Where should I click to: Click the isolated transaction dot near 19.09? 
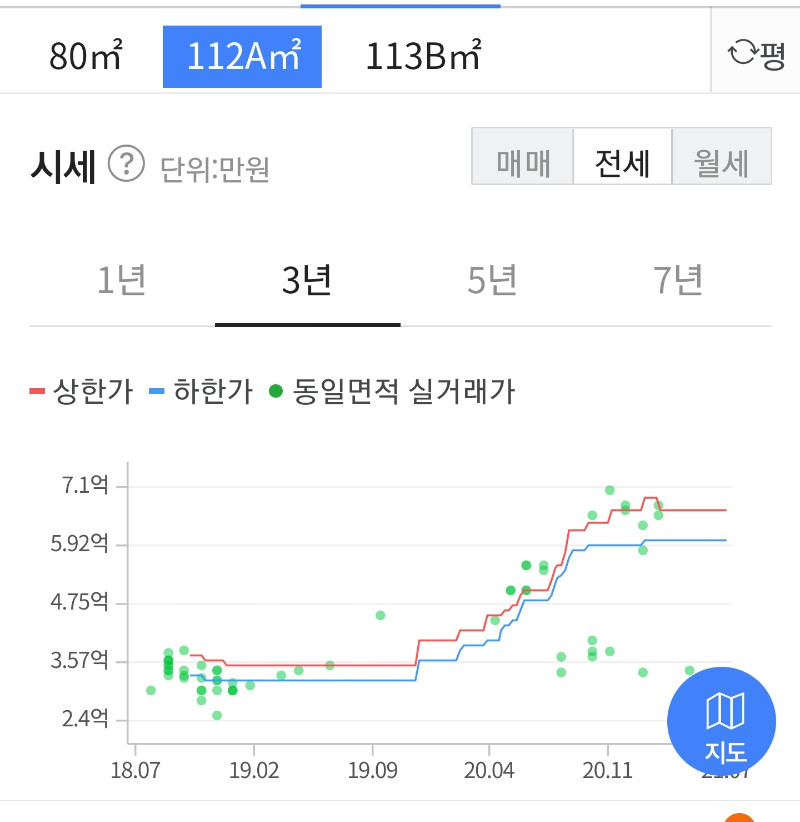tap(381, 615)
